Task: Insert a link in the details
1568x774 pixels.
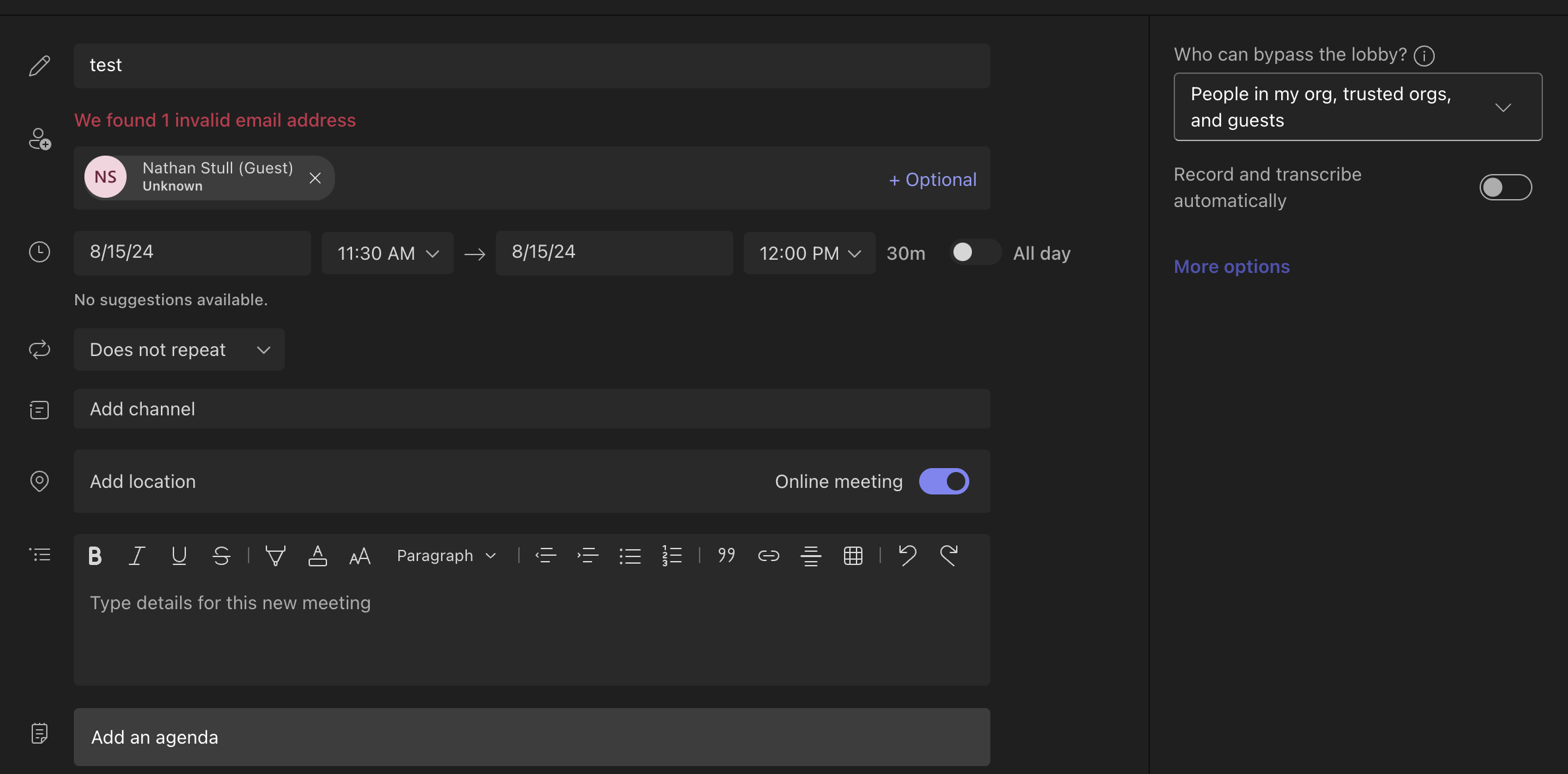Action: point(768,556)
